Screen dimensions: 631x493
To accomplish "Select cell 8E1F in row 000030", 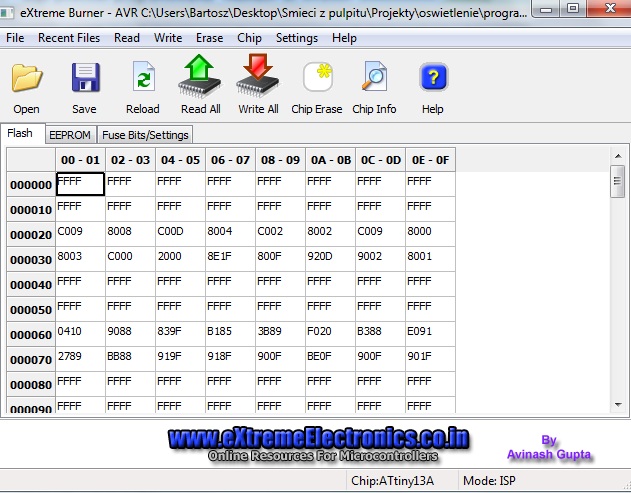I will coord(230,259).
